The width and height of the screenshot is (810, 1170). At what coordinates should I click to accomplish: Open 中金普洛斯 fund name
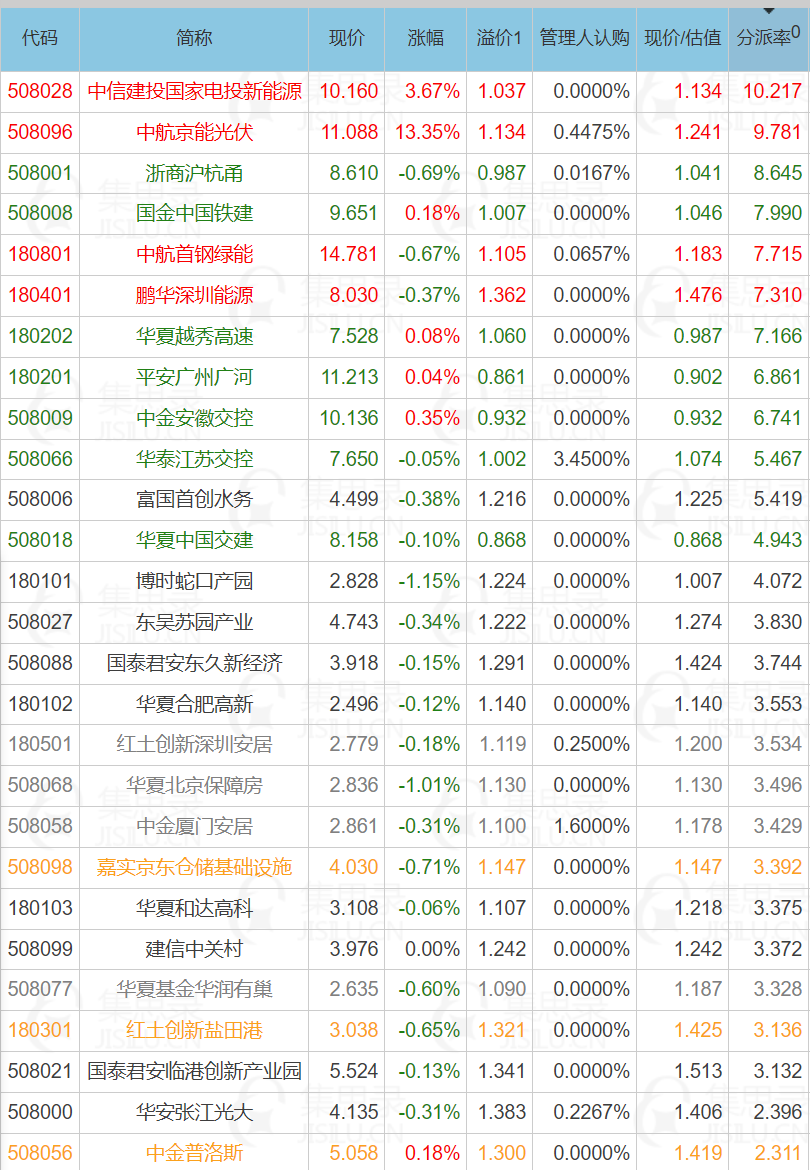pos(195,1154)
